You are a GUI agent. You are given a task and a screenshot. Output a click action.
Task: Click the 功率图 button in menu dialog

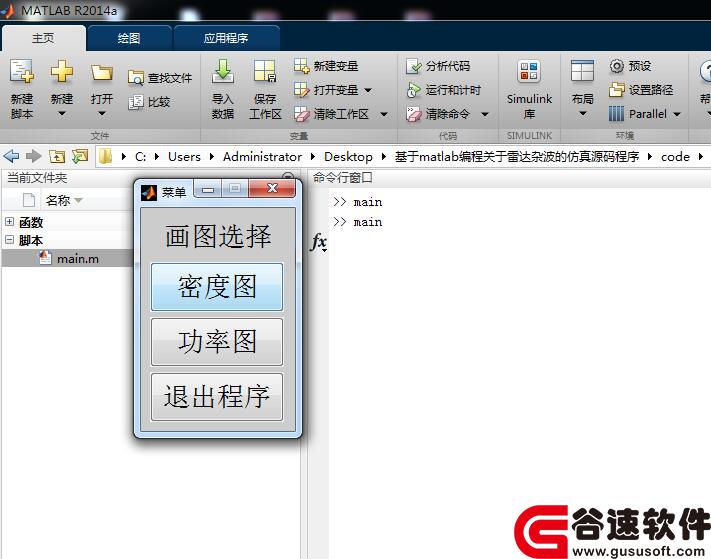217,341
